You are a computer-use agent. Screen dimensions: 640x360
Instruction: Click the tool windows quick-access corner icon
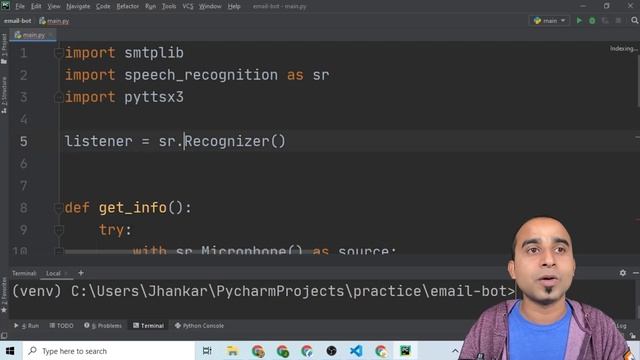tap(4, 336)
